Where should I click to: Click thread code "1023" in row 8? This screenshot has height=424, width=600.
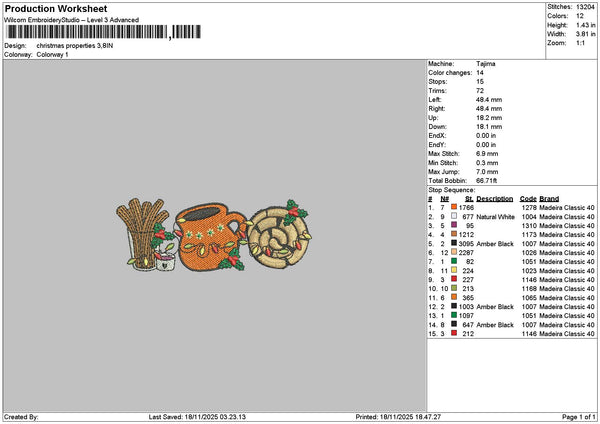point(529,271)
